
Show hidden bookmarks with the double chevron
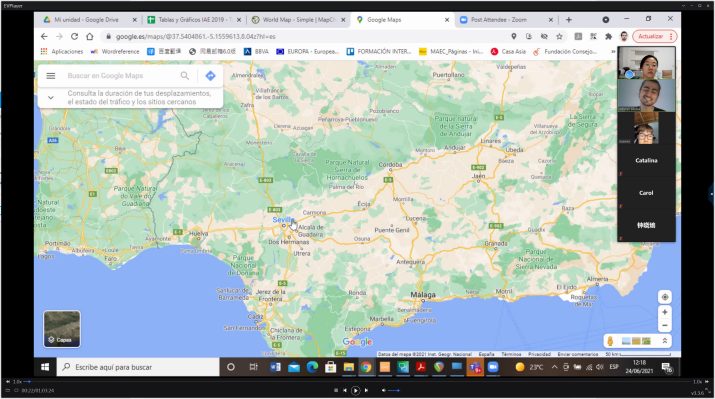[x=613, y=52]
